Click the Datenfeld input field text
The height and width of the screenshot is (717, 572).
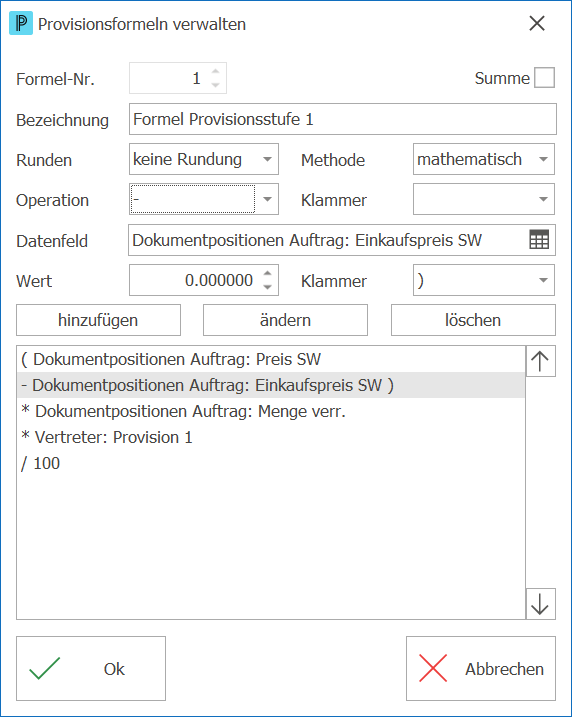(x=307, y=240)
